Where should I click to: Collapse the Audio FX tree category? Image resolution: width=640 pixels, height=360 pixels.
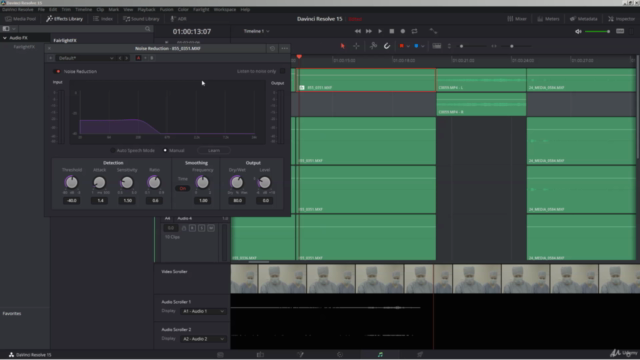point(5,38)
